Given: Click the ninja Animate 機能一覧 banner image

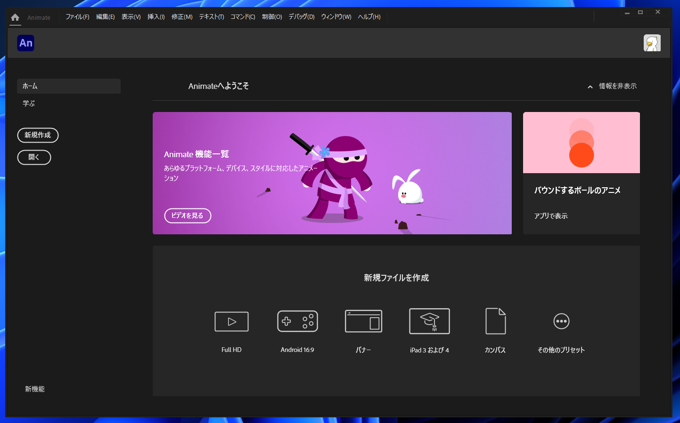Looking at the screenshot, I should (332, 173).
